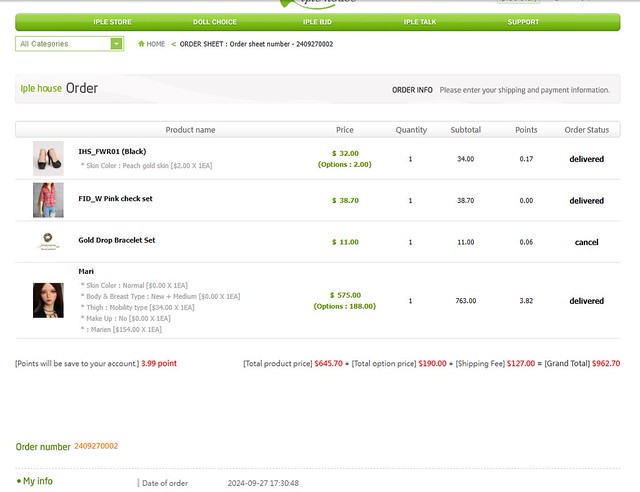The image size is (640, 492).
Task: Click Thigh : Mobility type option line
Action: click(x=138, y=307)
